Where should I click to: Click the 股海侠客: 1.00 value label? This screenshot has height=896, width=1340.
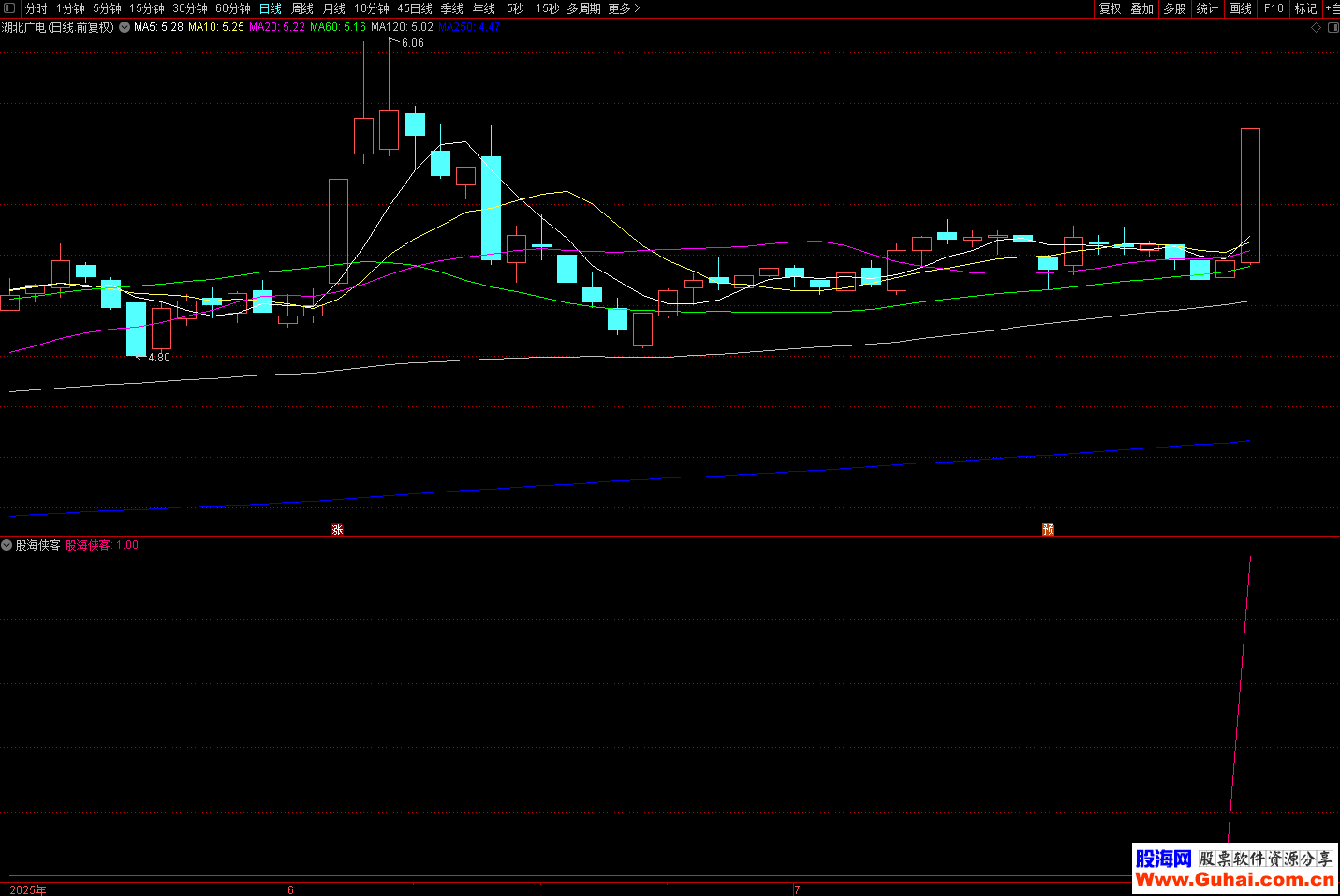point(102,545)
